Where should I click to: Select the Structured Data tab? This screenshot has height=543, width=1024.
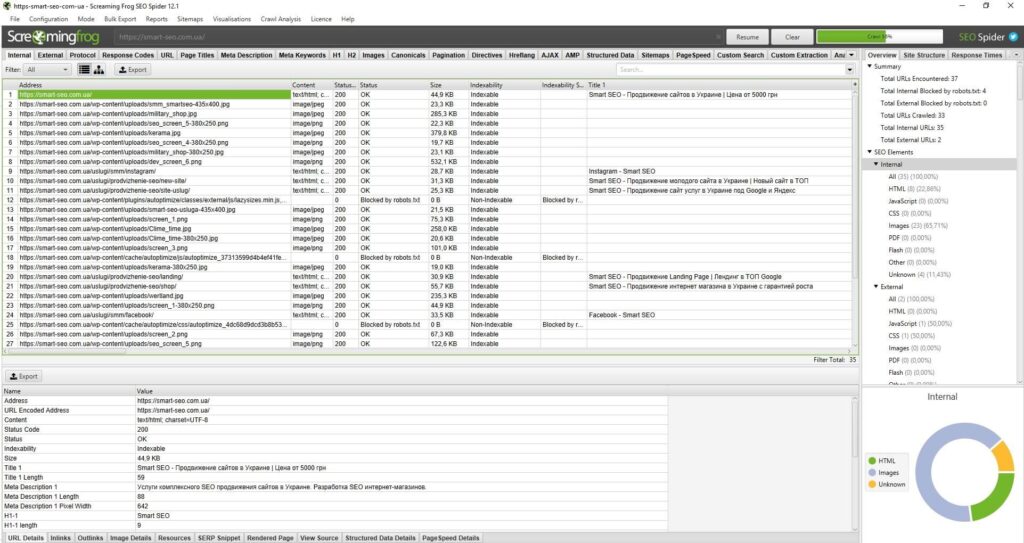[610, 55]
